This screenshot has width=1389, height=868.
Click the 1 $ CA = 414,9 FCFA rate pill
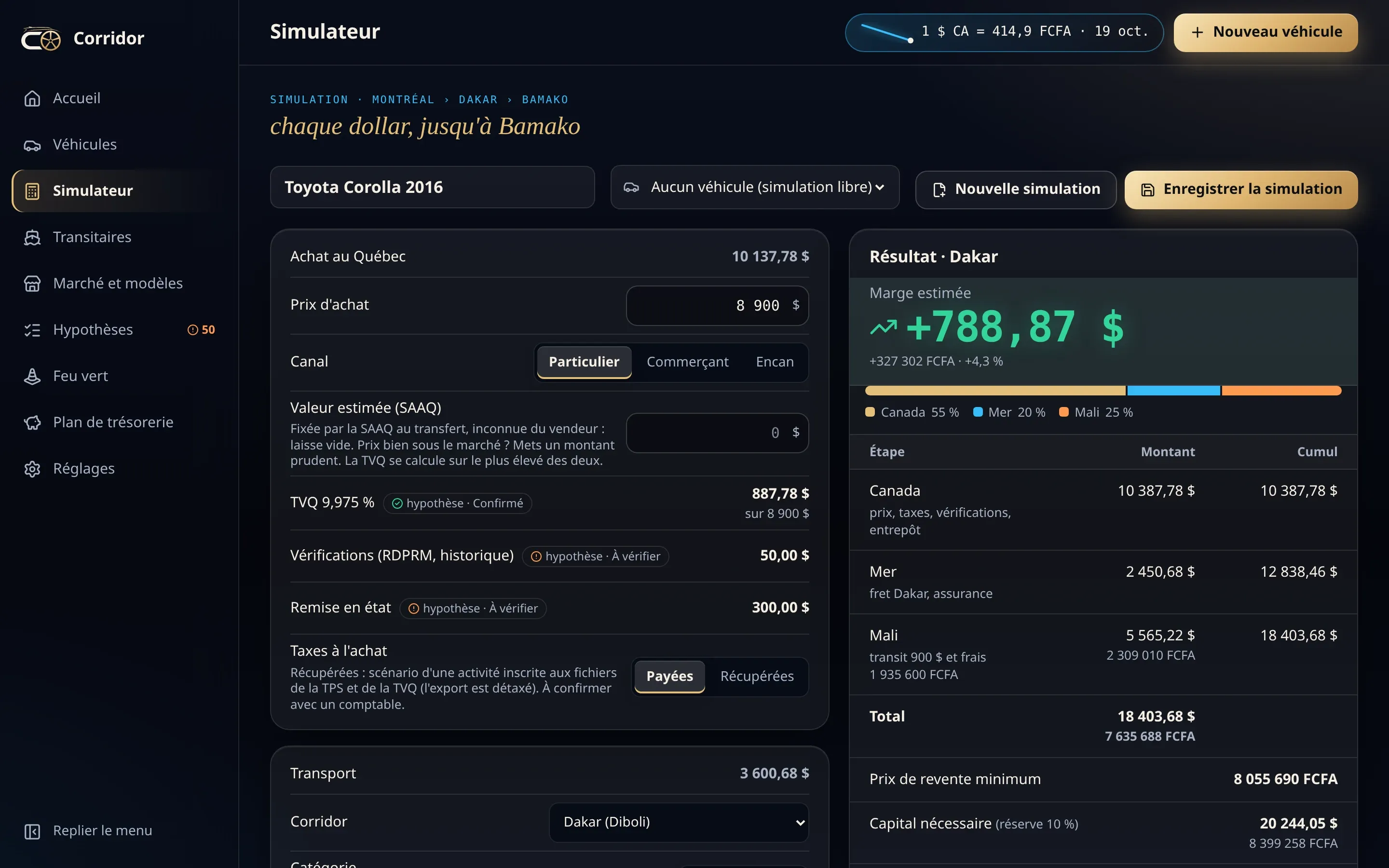(x=1004, y=33)
